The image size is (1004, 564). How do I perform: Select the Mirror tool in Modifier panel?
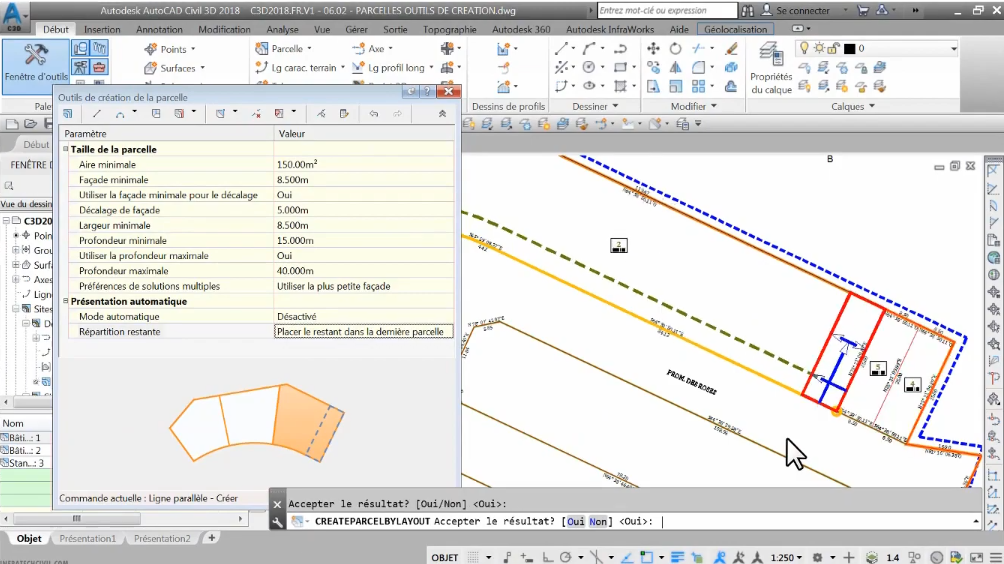point(676,67)
